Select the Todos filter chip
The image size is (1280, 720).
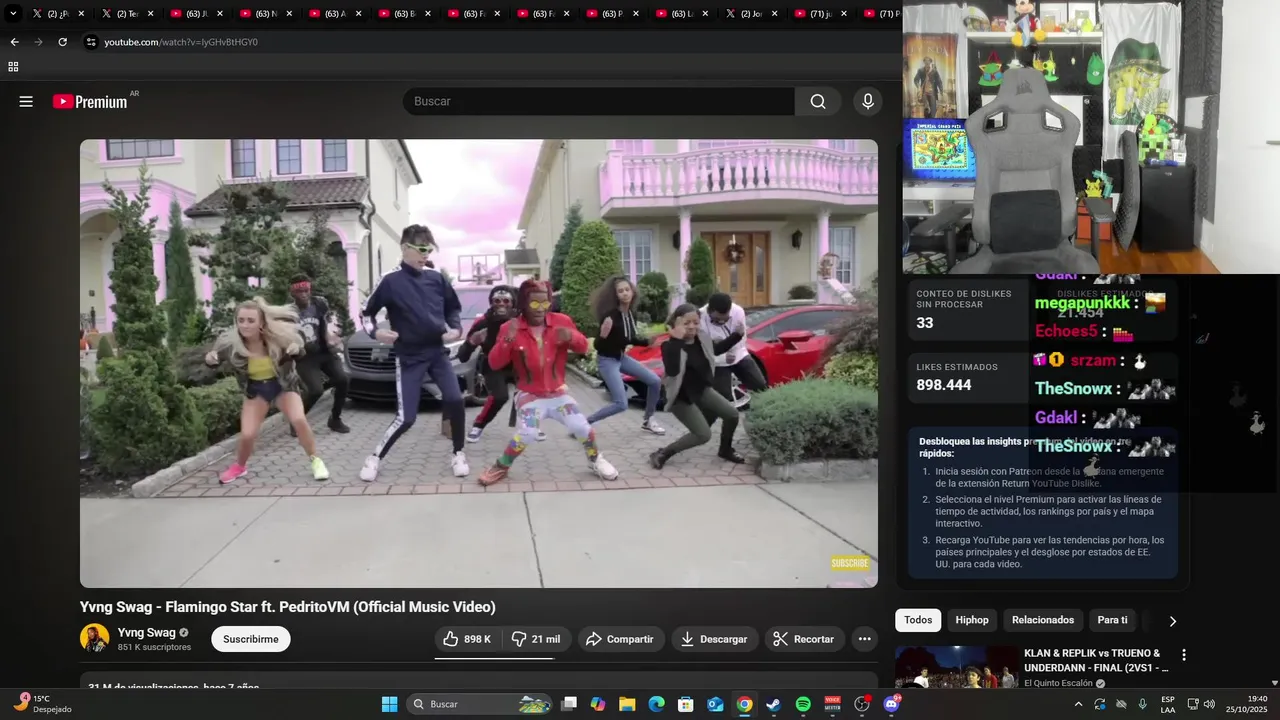click(x=918, y=620)
